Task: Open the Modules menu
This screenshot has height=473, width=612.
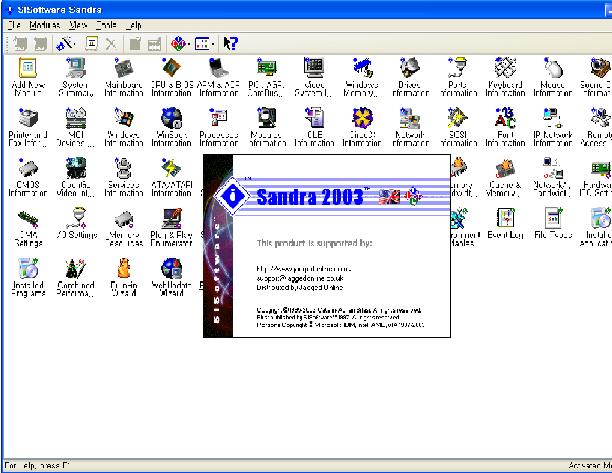Action: pyautogui.click(x=44, y=25)
